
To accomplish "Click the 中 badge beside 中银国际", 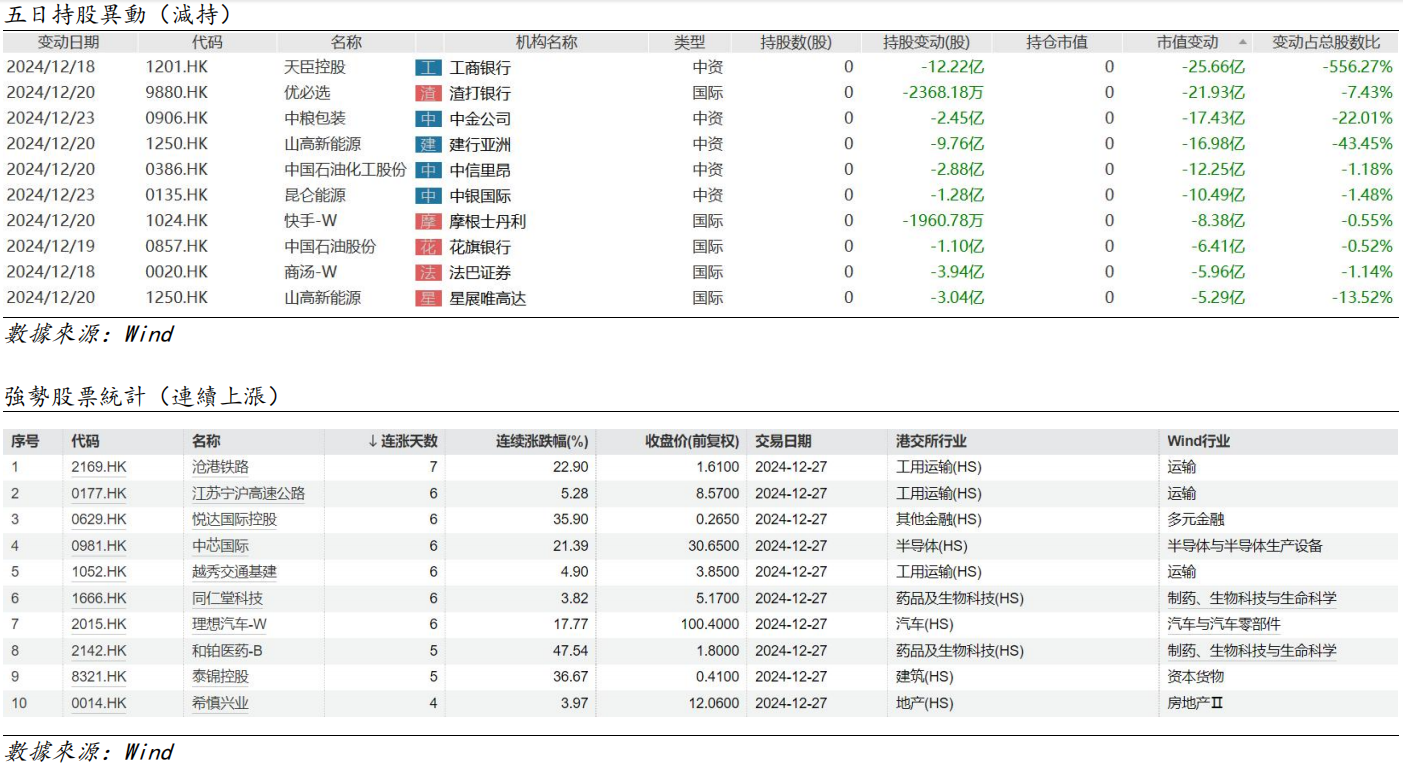I will coord(428,196).
